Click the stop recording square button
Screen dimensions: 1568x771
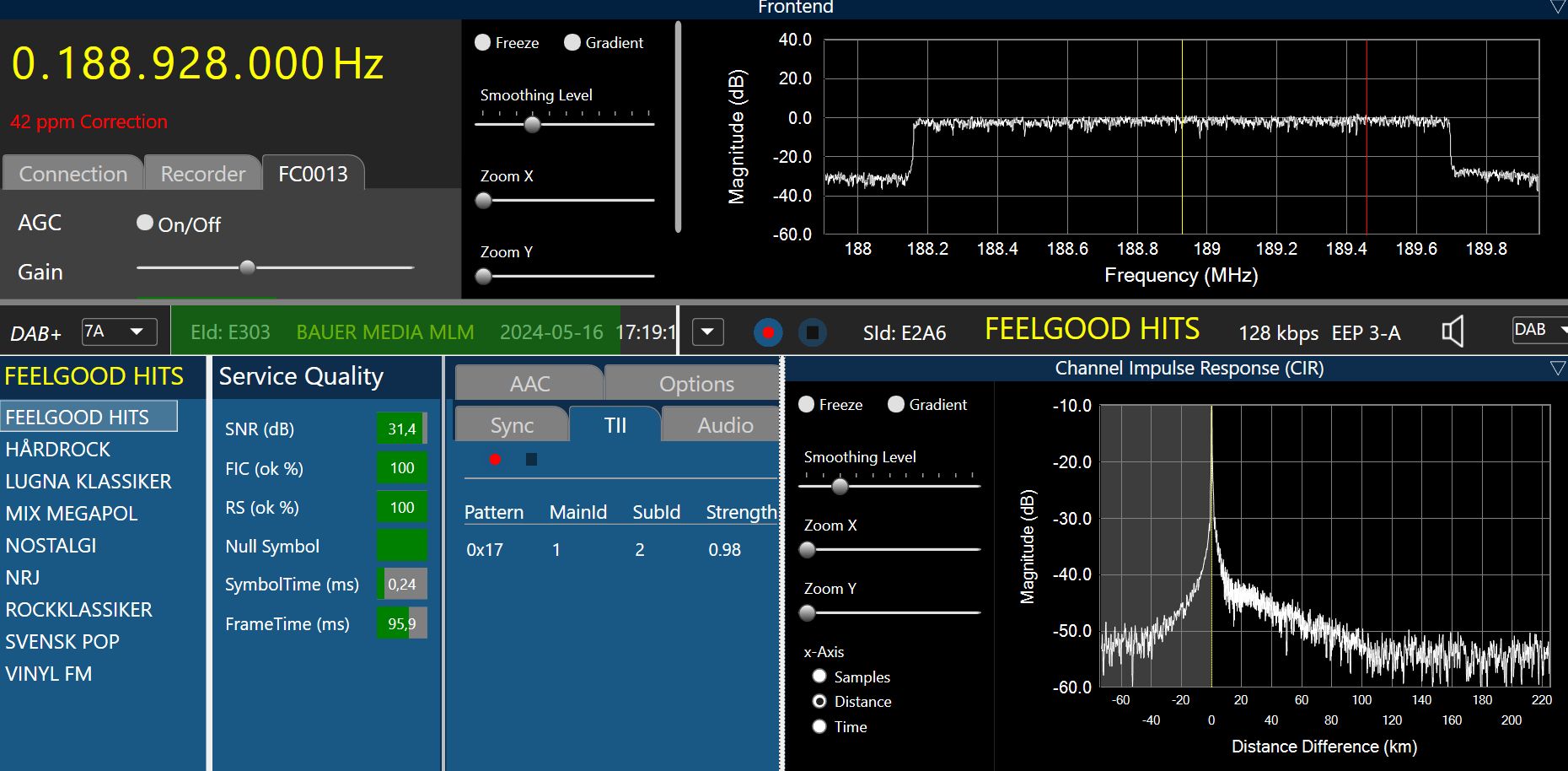pos(812,332)
